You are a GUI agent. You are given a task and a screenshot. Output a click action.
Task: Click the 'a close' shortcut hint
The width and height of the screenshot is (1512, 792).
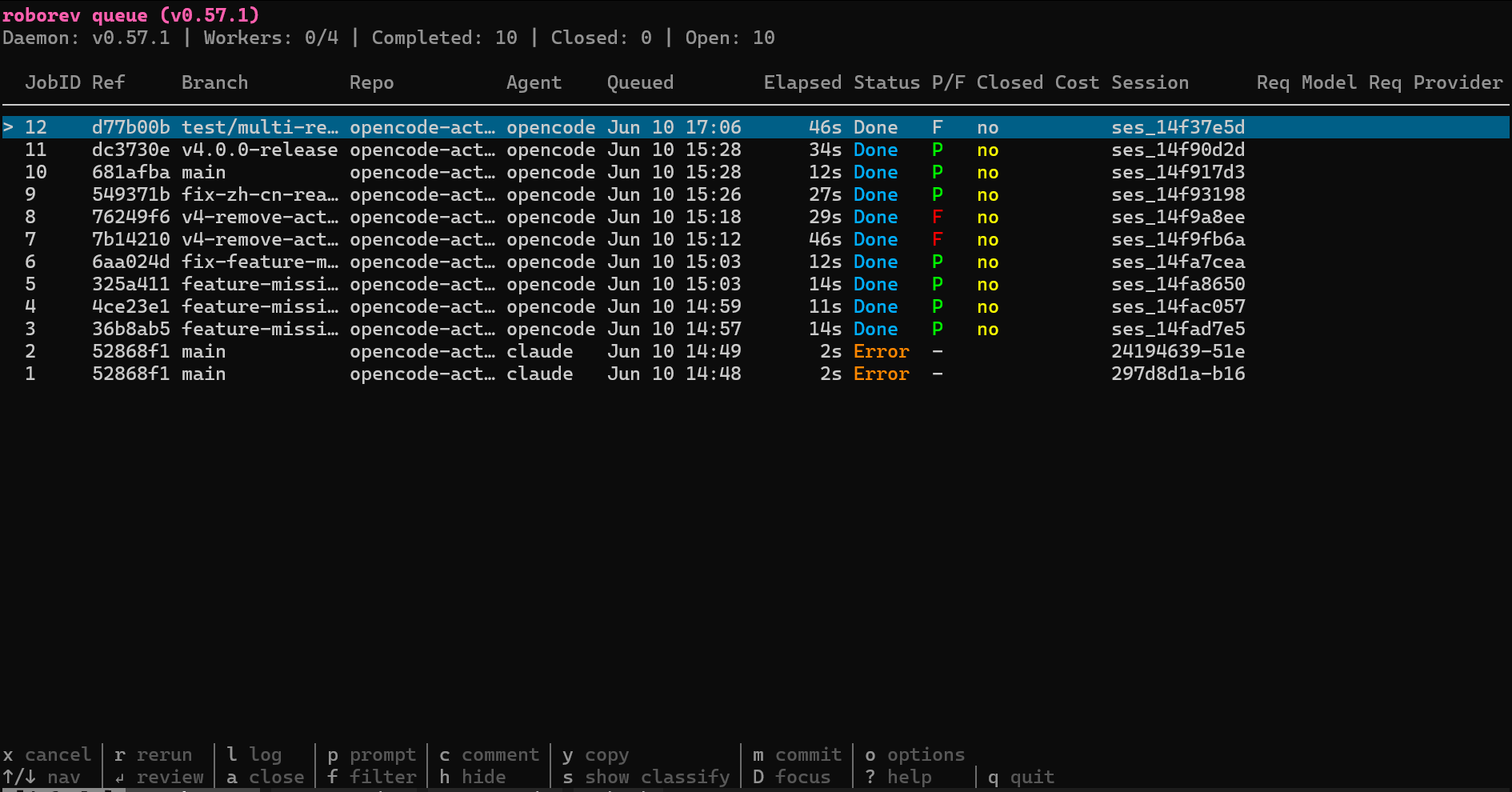(266, 777)
